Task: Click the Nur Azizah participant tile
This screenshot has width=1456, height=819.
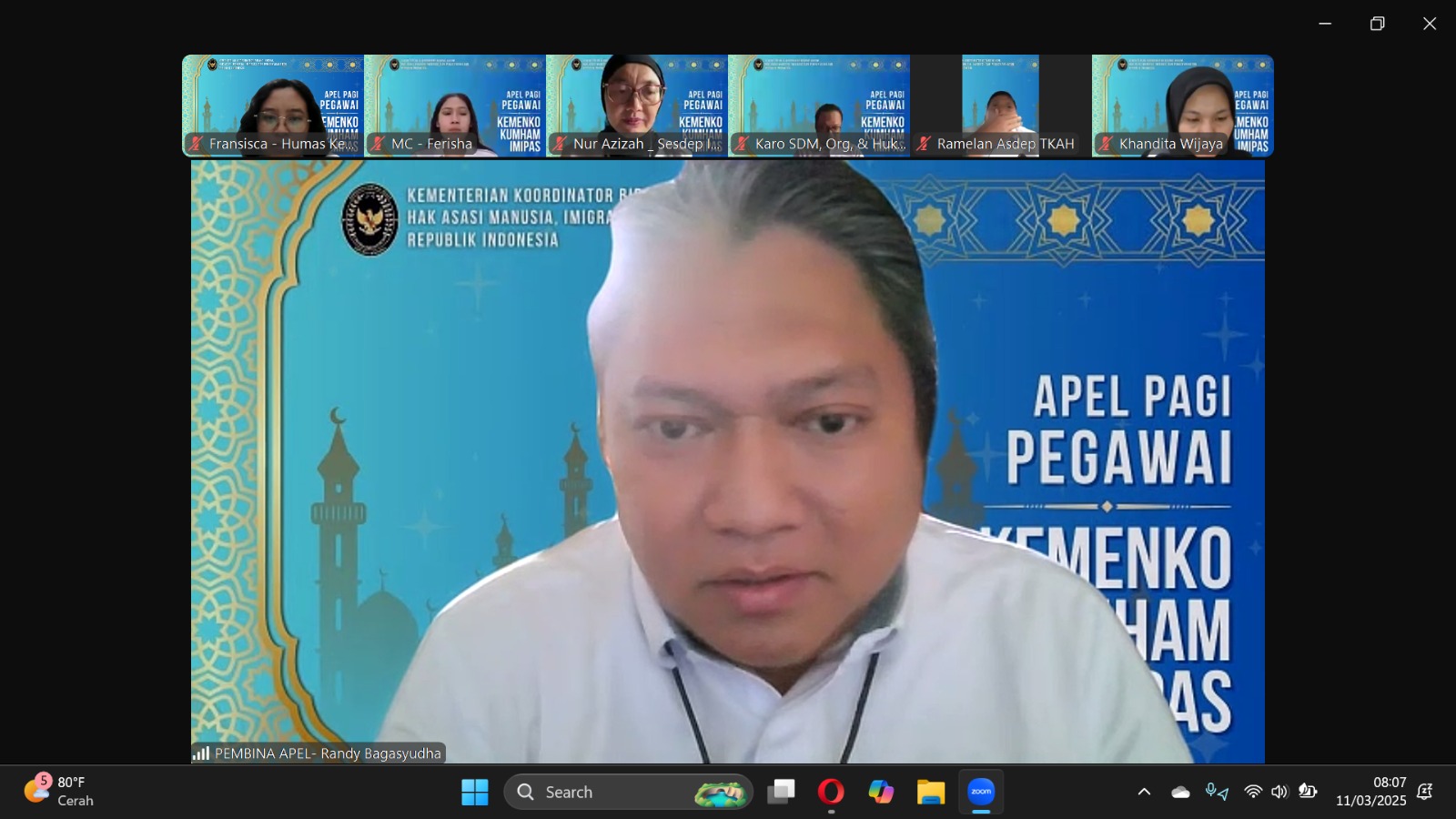Action: coord(637,105)
